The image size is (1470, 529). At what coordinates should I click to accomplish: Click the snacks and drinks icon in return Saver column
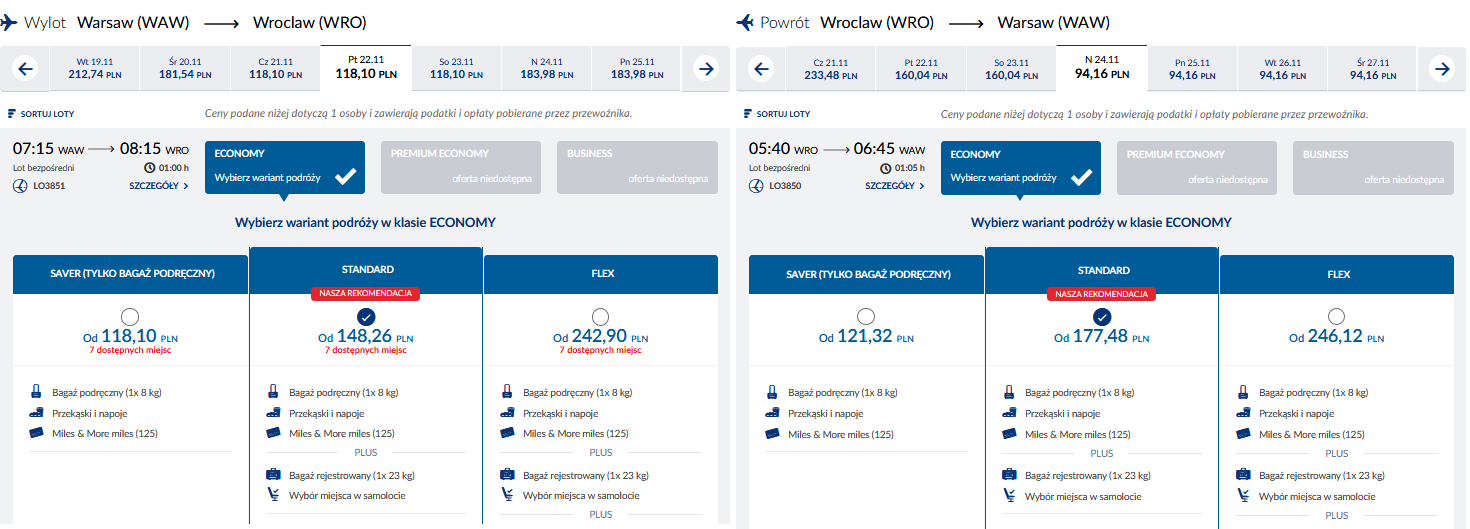point(772,413)
